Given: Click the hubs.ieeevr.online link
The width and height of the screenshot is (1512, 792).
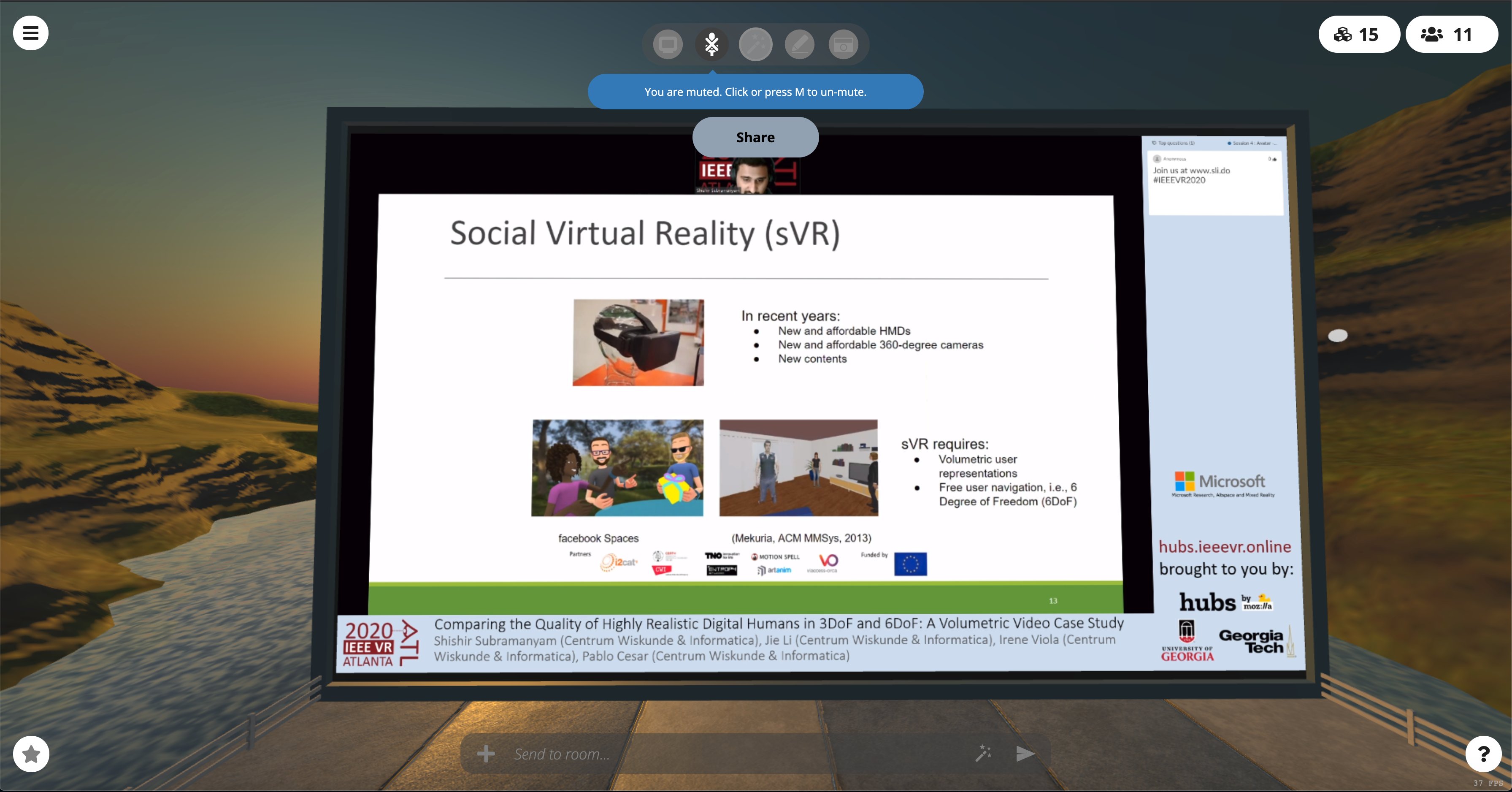Looking at the screenshot, I should pos(1224,547).
